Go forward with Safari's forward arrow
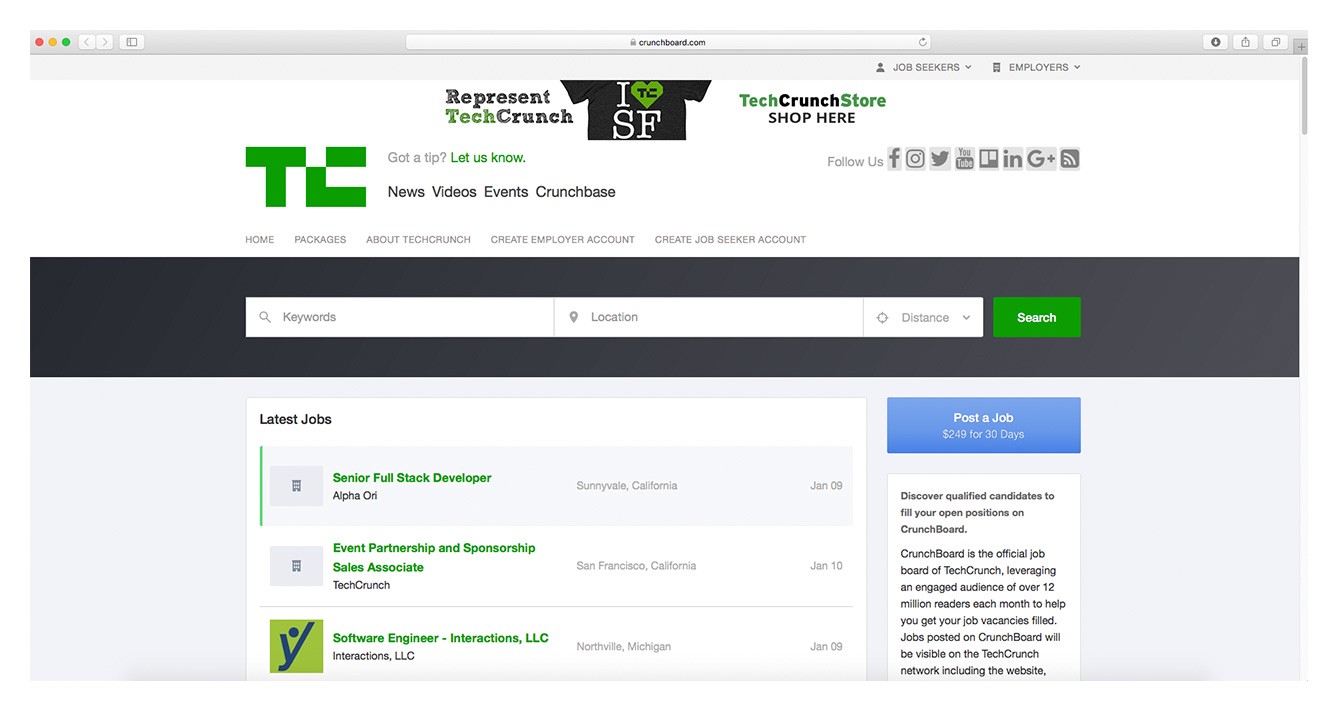The height and width of the screenshot is (720, 1340). click(x=105, y=42)
